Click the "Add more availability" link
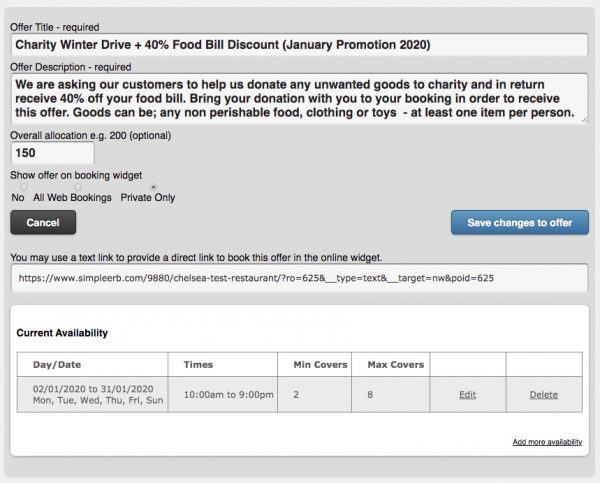This screenshot has height=483, width=600. [547, 442]
